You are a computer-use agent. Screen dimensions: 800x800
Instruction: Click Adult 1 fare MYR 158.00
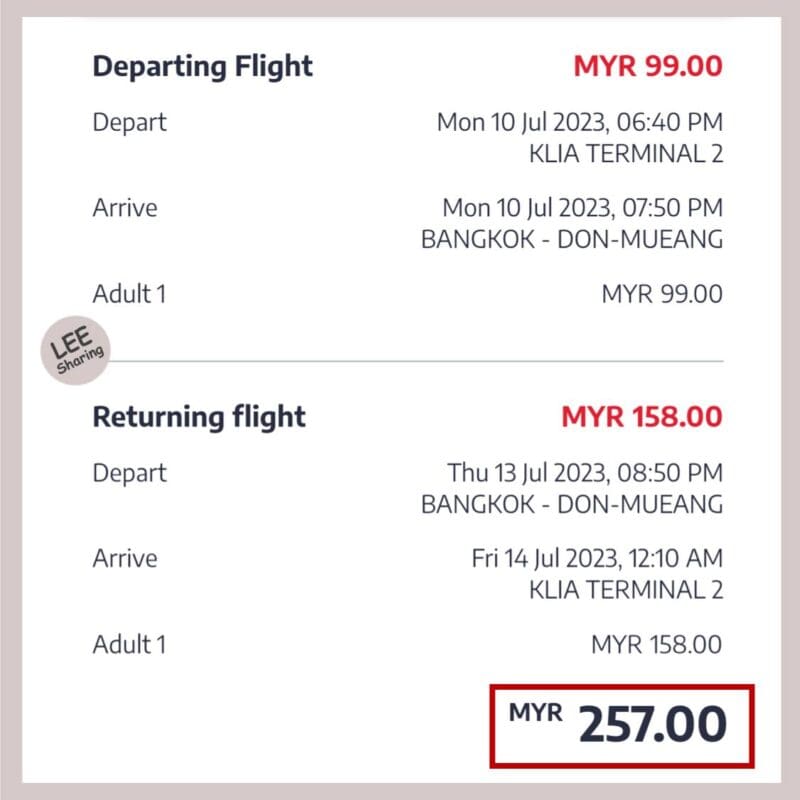pyautogui.click(x=657, y=645)
